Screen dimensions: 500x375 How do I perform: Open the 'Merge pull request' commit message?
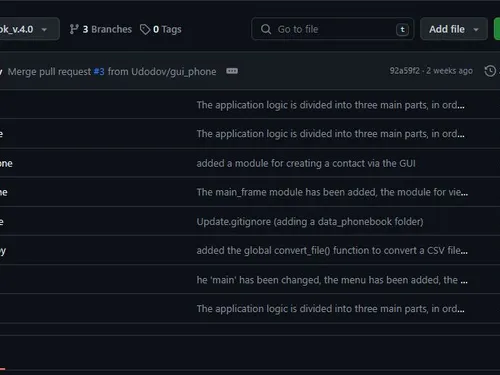112,72
